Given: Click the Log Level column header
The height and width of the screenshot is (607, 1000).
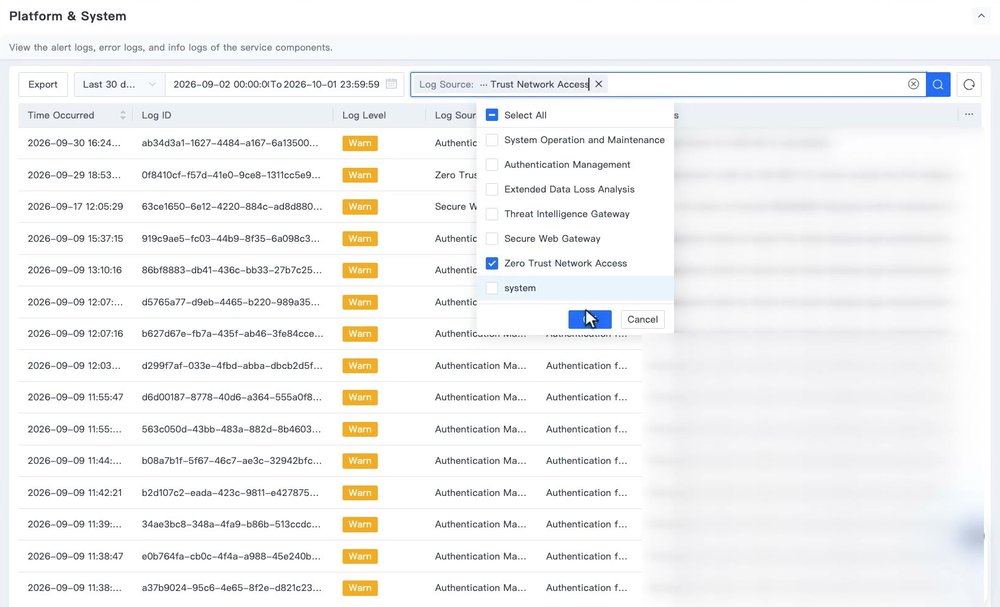Looking at the screenshot, I should click(x=364, y=115).
